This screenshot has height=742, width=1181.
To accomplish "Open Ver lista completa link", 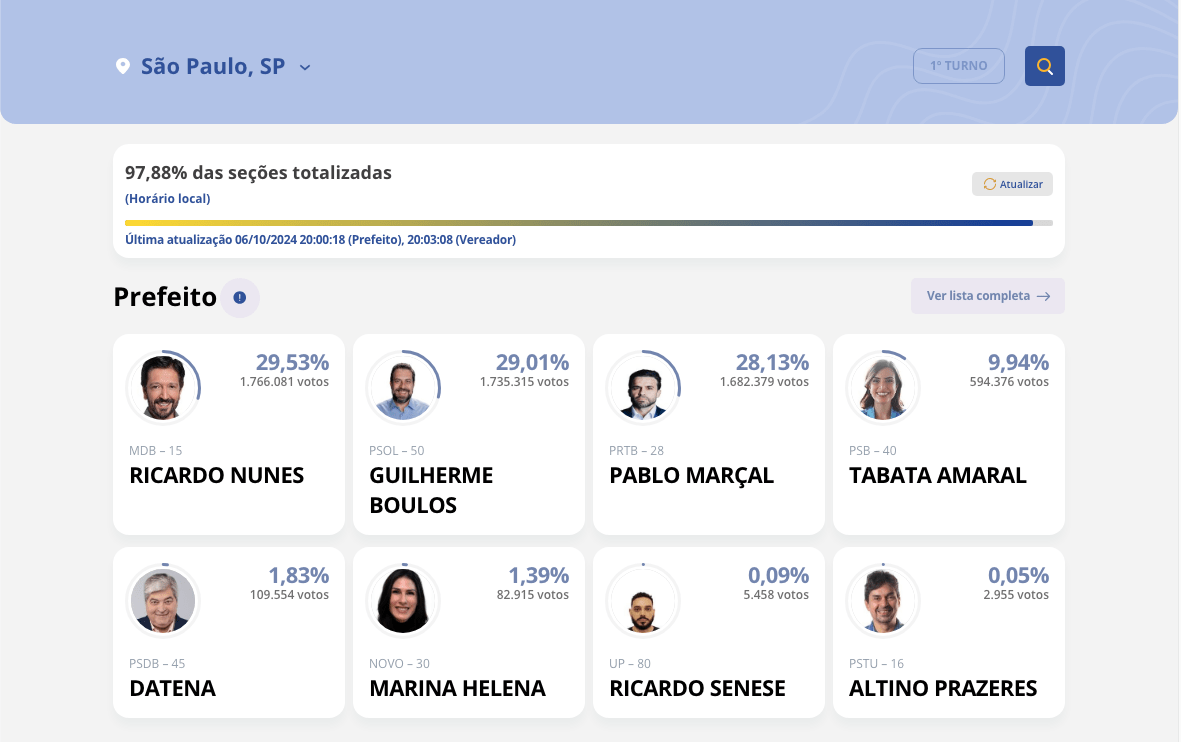I will (x=978, y=296).
